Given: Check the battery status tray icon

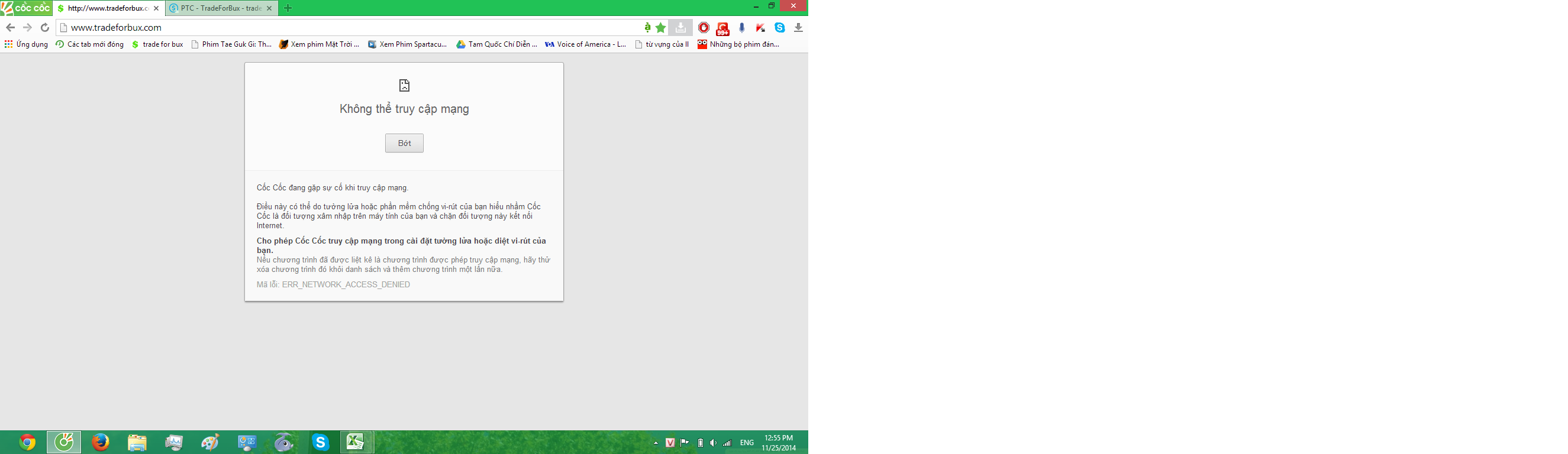Looking at the screenshot, I should pyautogui.click(x=700, y=442).
